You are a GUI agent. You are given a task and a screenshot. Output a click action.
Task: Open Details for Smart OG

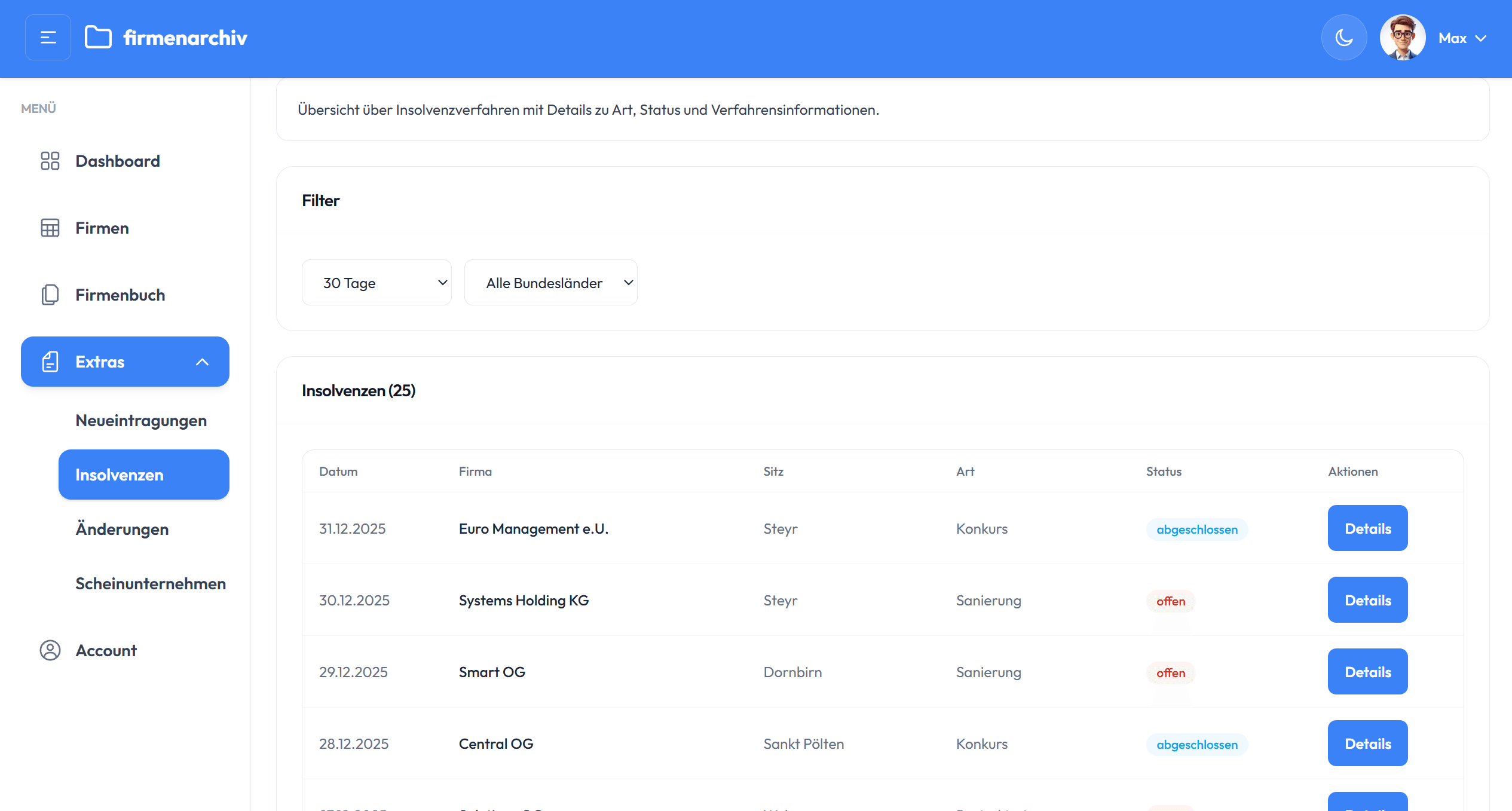1367,672
